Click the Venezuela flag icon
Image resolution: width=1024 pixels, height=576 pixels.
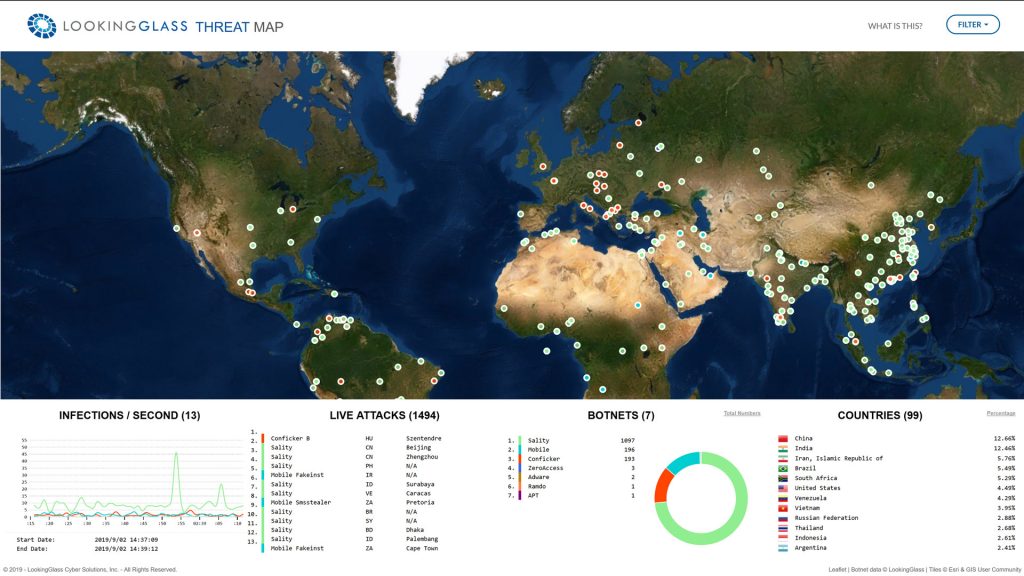tap(783, 498)
